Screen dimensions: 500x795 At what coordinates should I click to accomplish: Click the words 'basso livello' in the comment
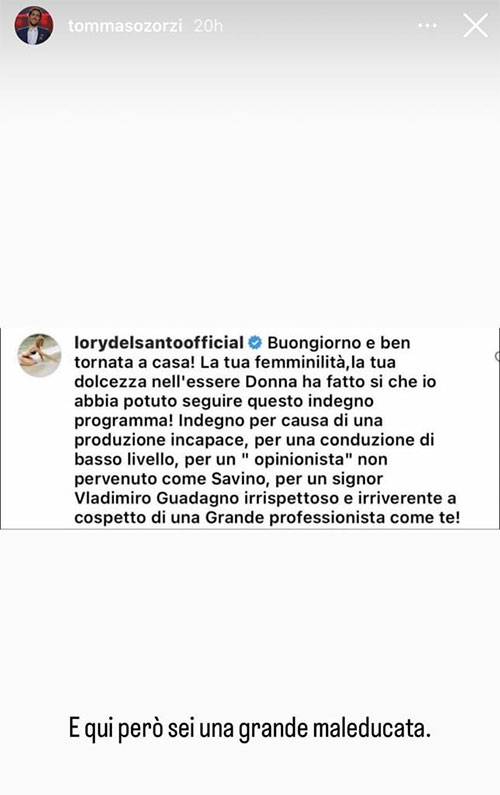tap(125, 459)
